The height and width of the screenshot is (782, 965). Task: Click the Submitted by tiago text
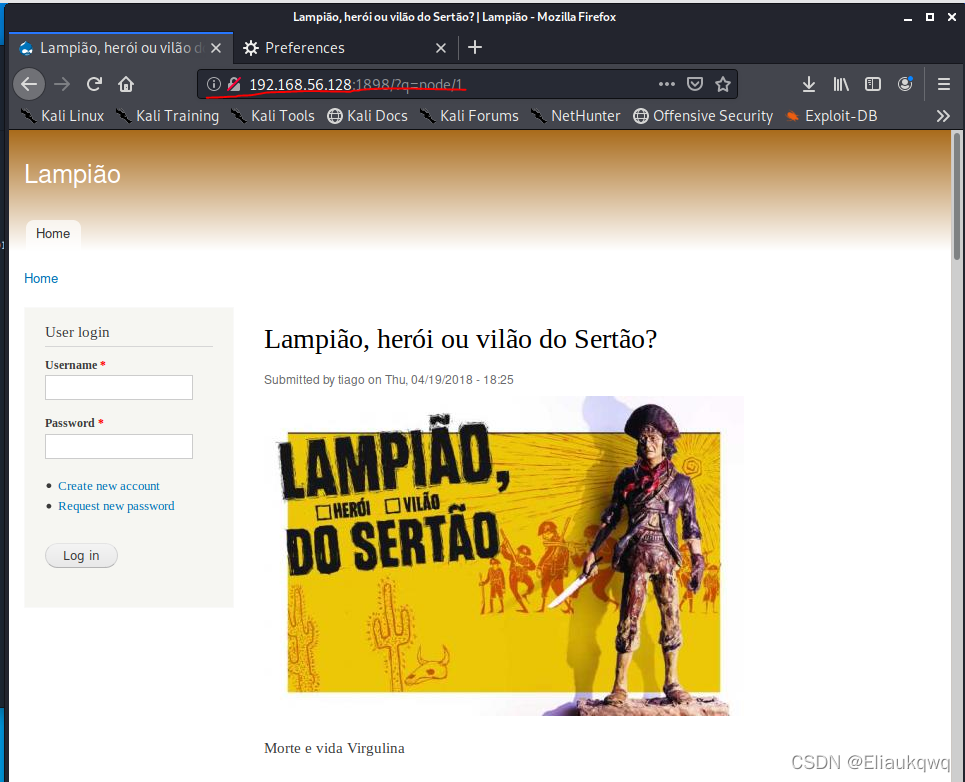coord(388,380)
